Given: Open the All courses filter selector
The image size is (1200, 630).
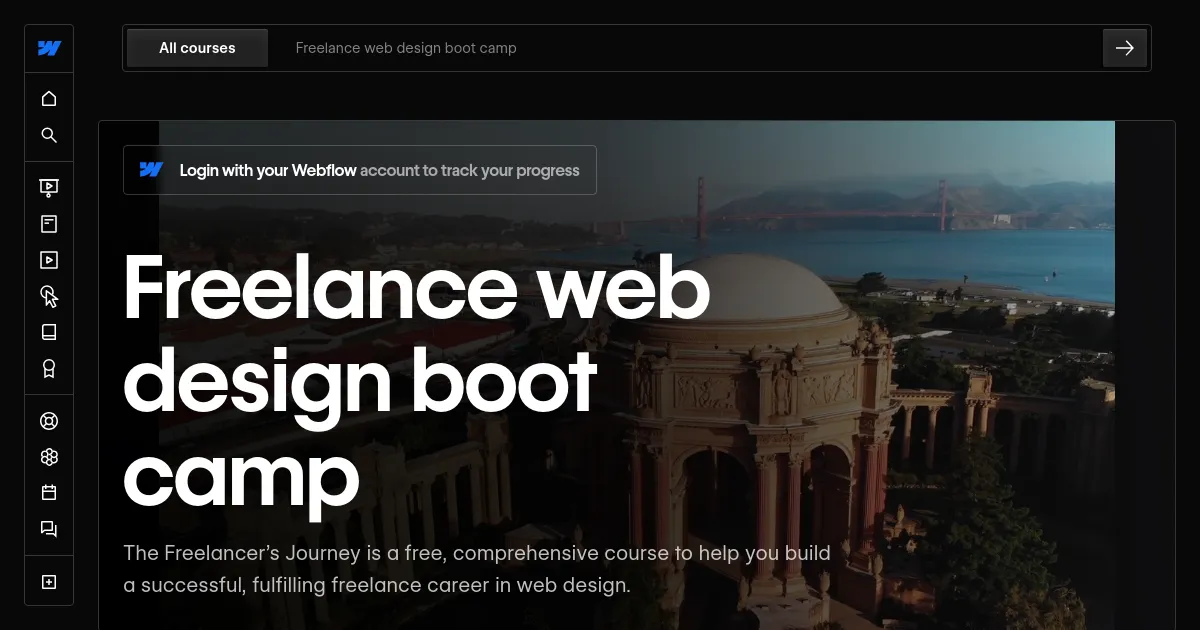Looking at the screenshot, I should (197, 47).
